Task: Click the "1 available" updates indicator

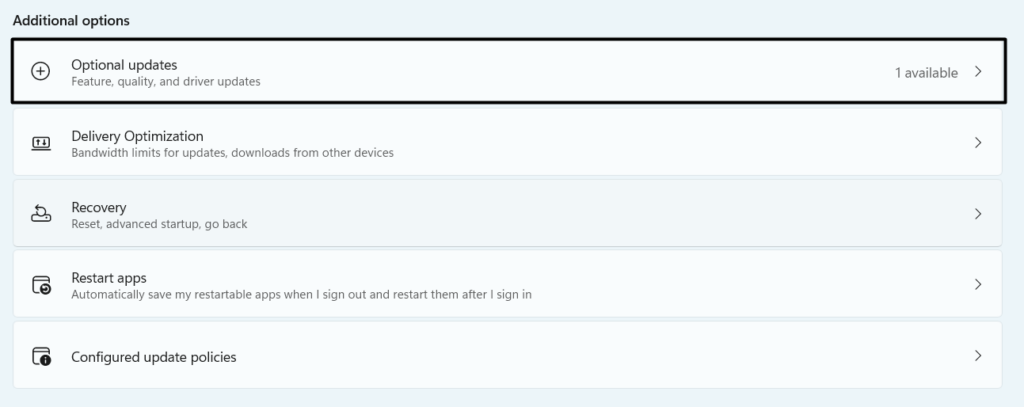Action: 926,73
